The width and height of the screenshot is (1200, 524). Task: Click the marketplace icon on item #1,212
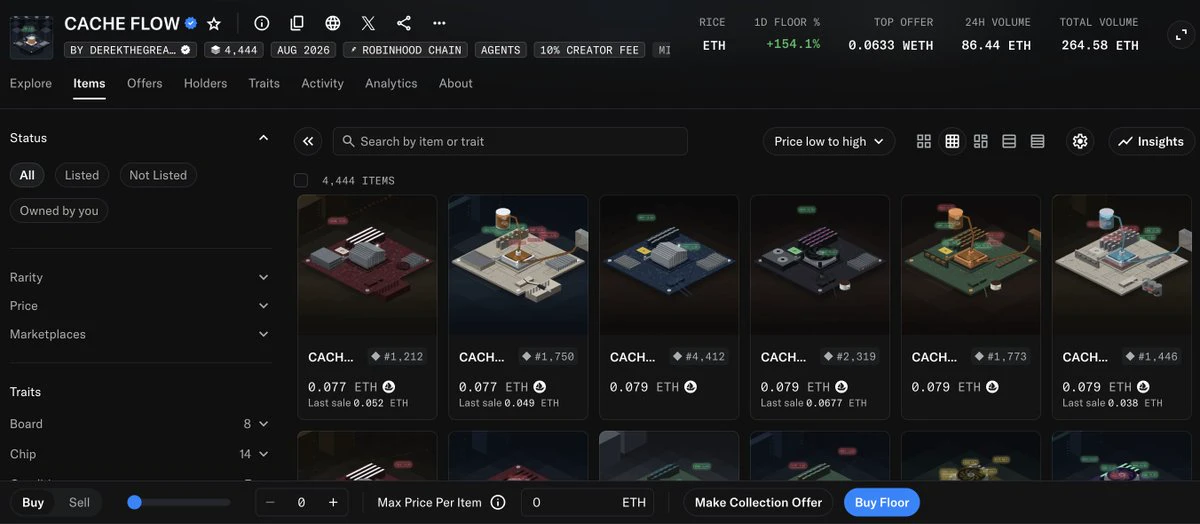click(389, 386)
